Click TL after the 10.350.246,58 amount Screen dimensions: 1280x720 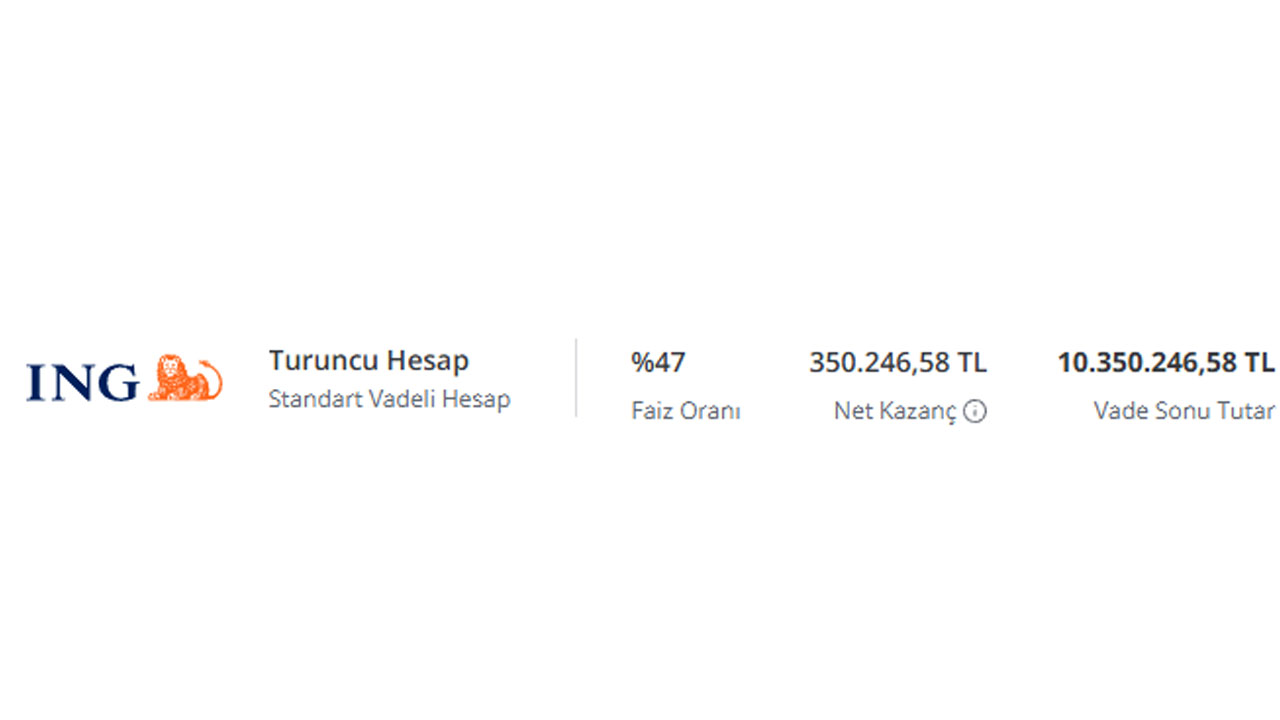tap(1259, 362)
